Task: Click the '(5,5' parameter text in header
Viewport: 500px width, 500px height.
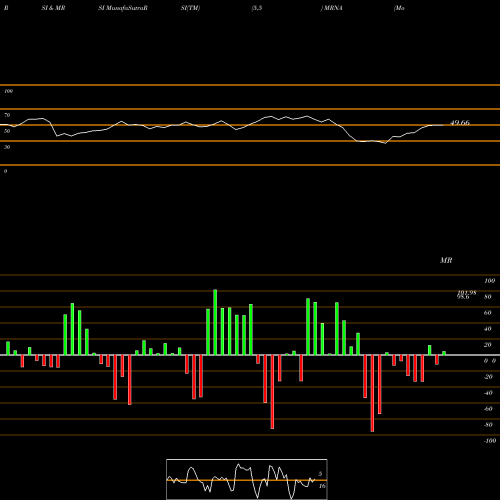Action: click(257, 8)
